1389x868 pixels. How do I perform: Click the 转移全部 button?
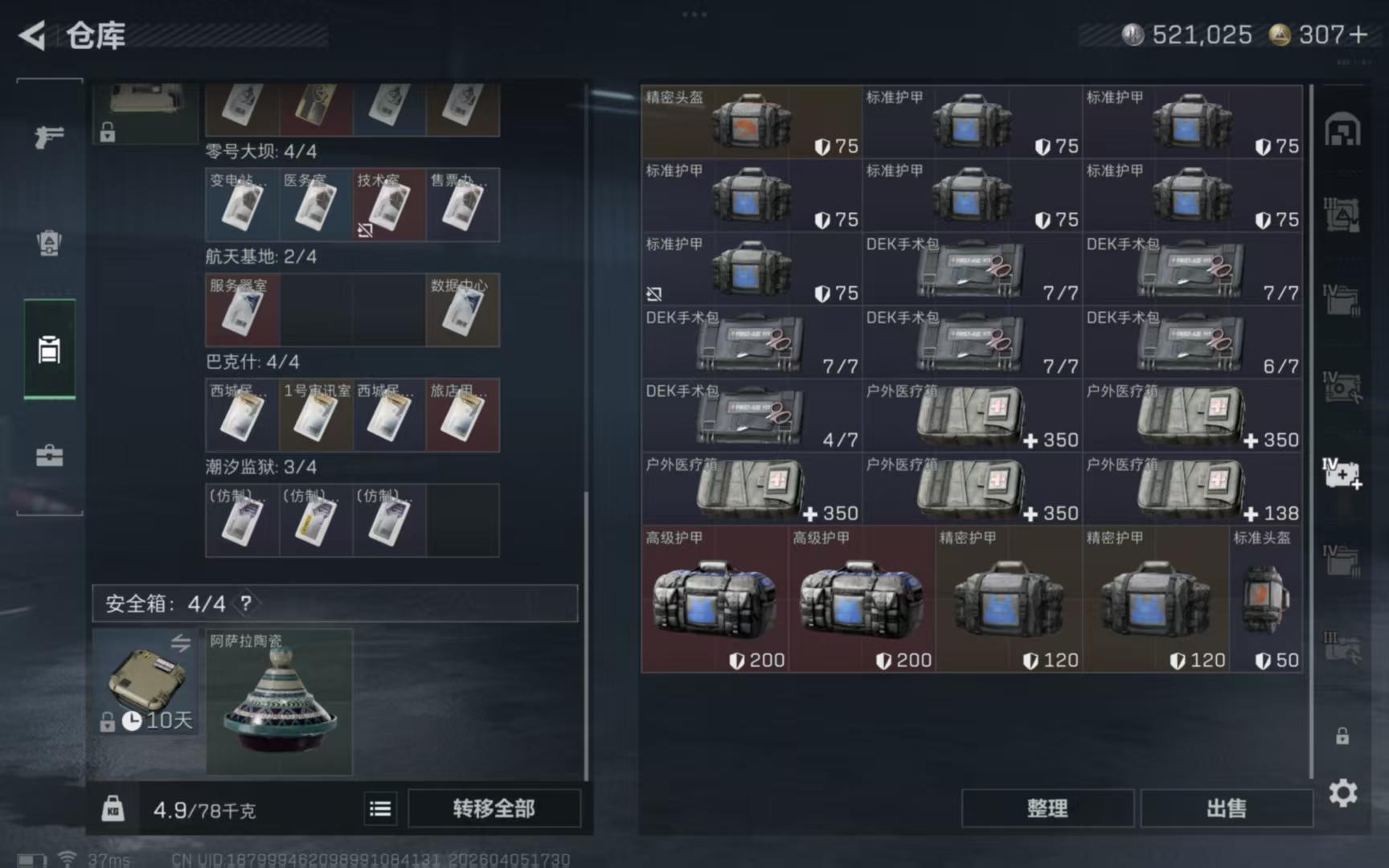494,809
